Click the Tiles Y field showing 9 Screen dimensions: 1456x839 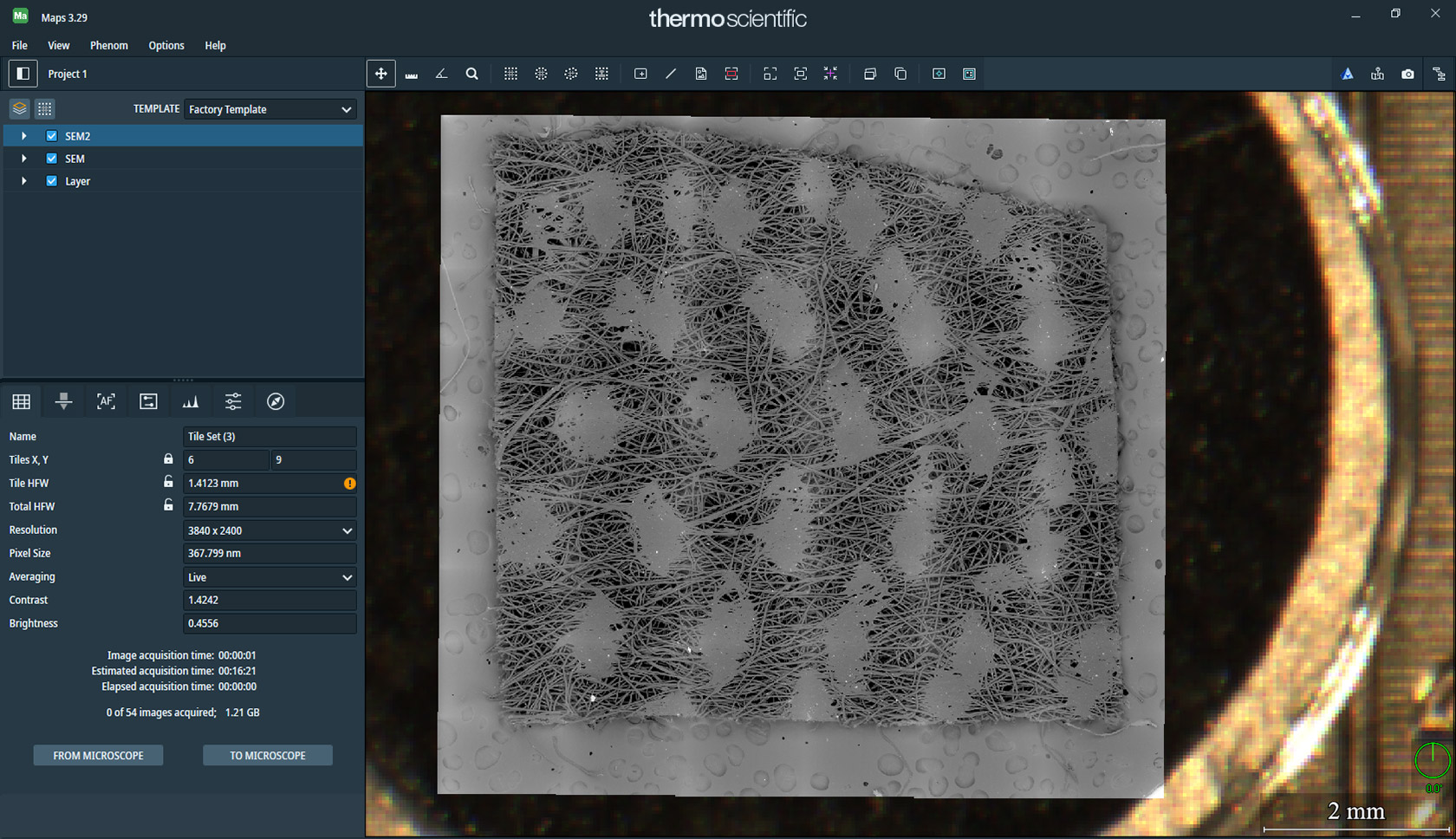314,459
